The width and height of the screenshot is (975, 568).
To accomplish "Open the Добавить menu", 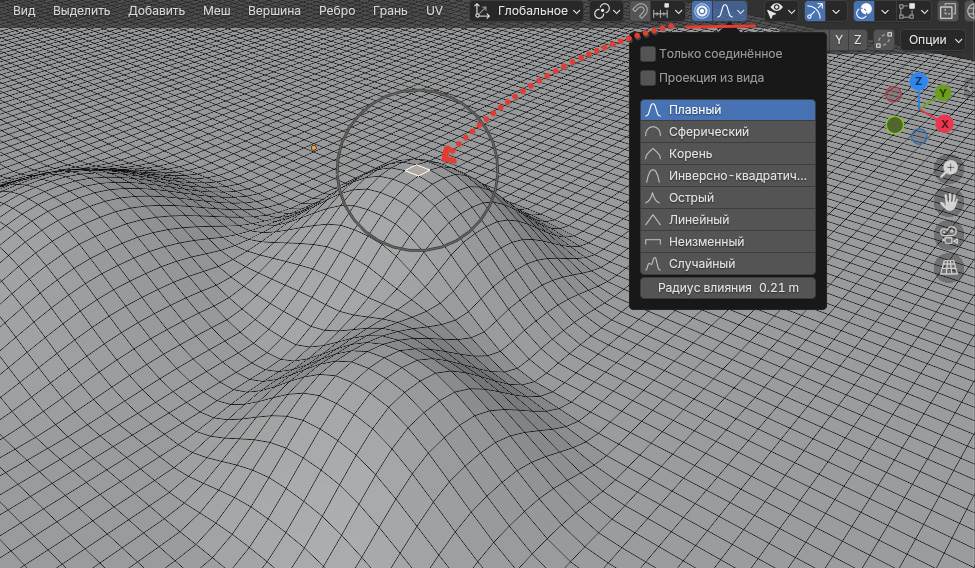I will pos(156,11).
